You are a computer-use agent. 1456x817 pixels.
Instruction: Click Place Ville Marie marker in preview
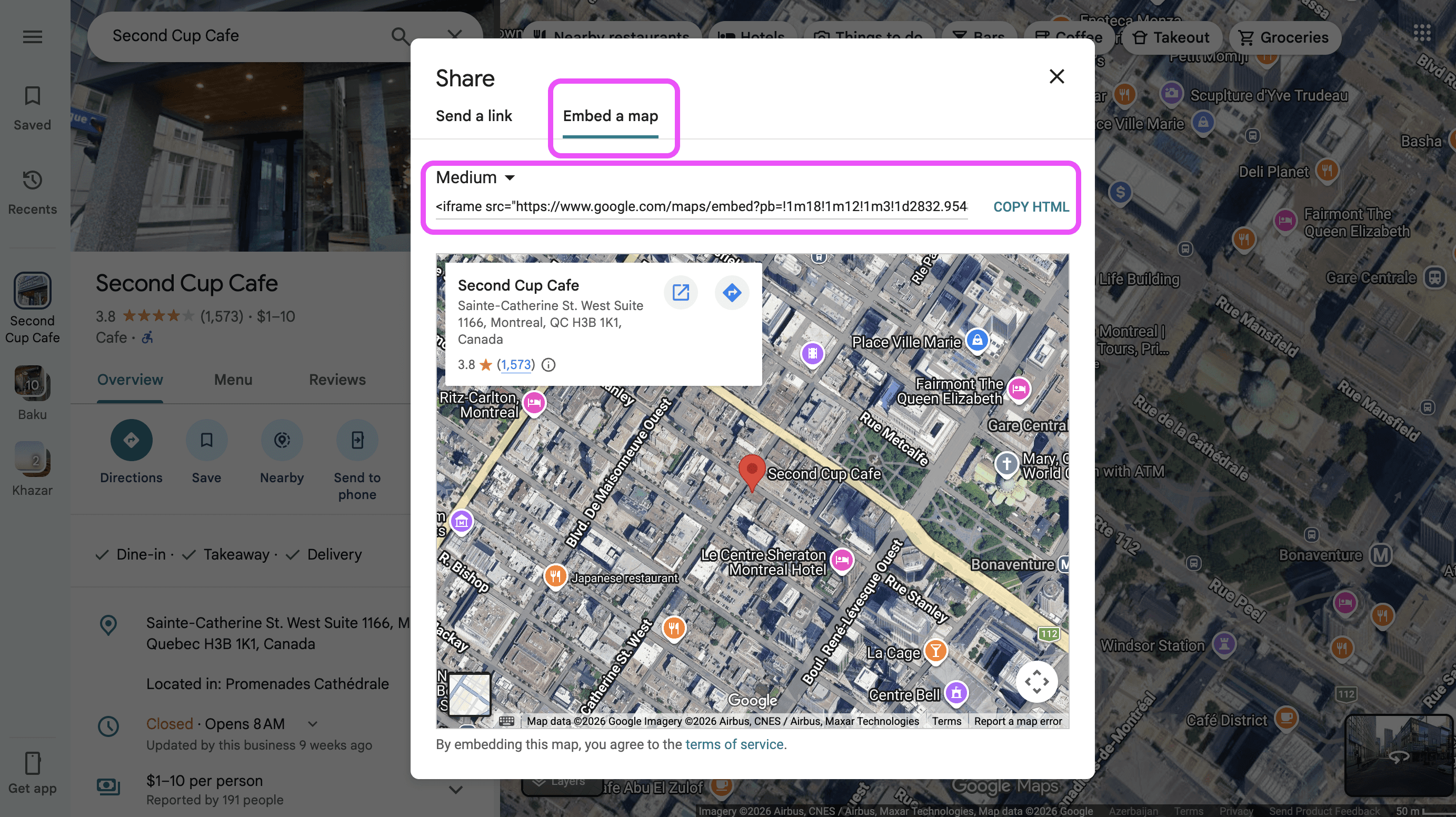(978, 341)
